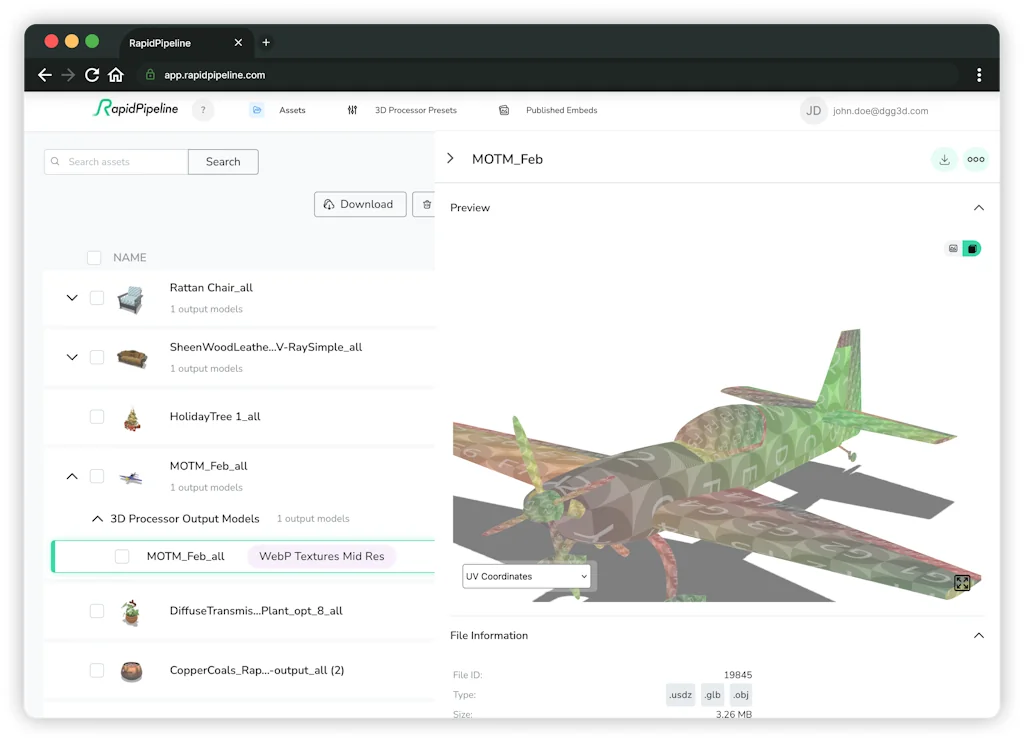Viewport: 1024px width, 742px height.
Task: Open the three-dot options for MOTM_Feb
Action: 976,159
